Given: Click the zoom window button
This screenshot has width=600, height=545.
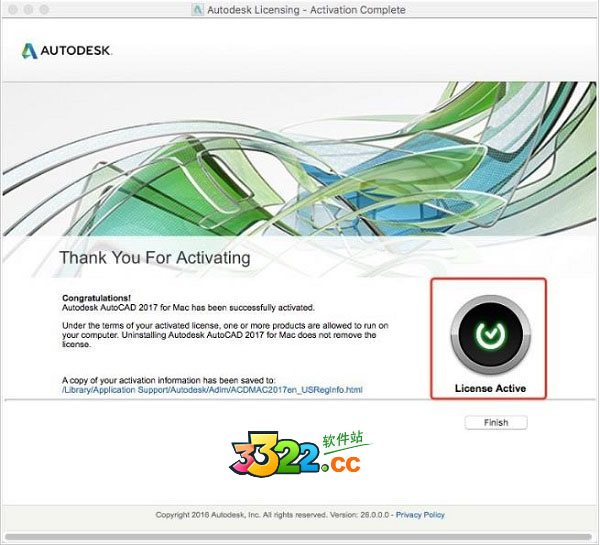Looking at the screenshot, I should (44, 9).
